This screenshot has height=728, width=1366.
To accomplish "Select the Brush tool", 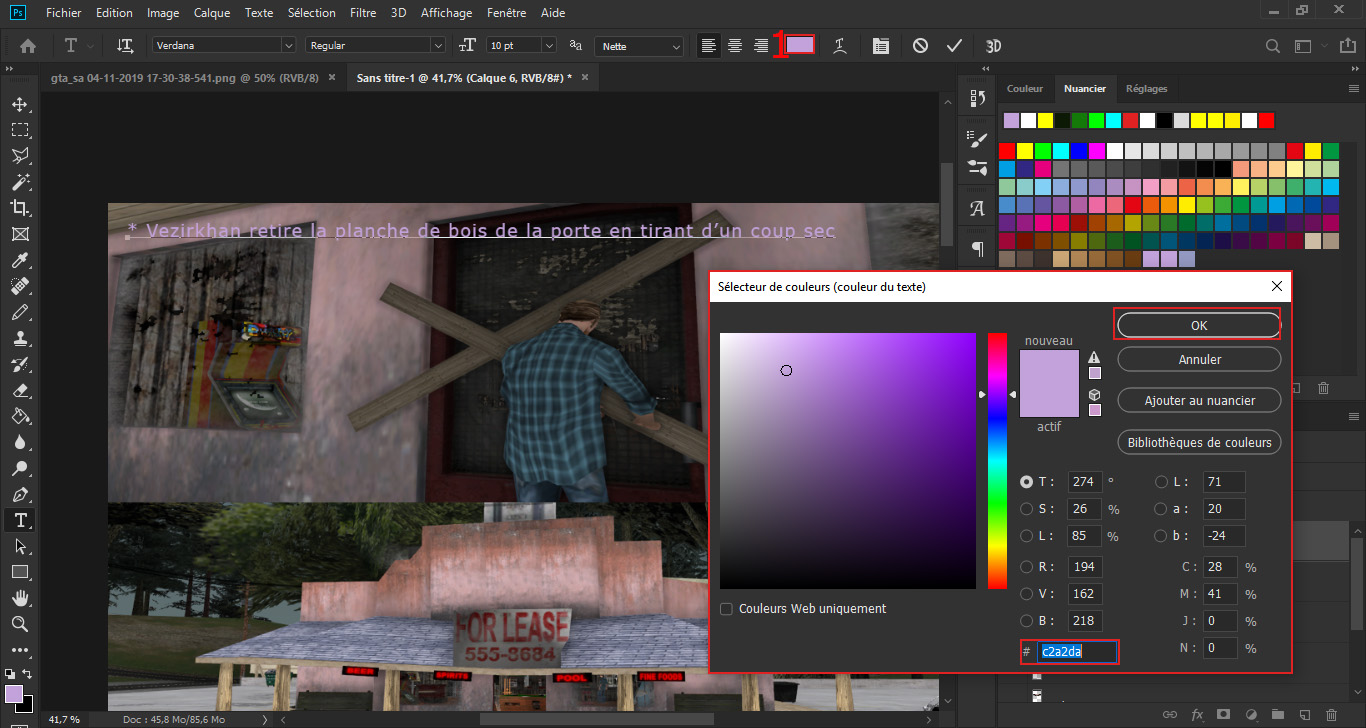I will point(19,312).
